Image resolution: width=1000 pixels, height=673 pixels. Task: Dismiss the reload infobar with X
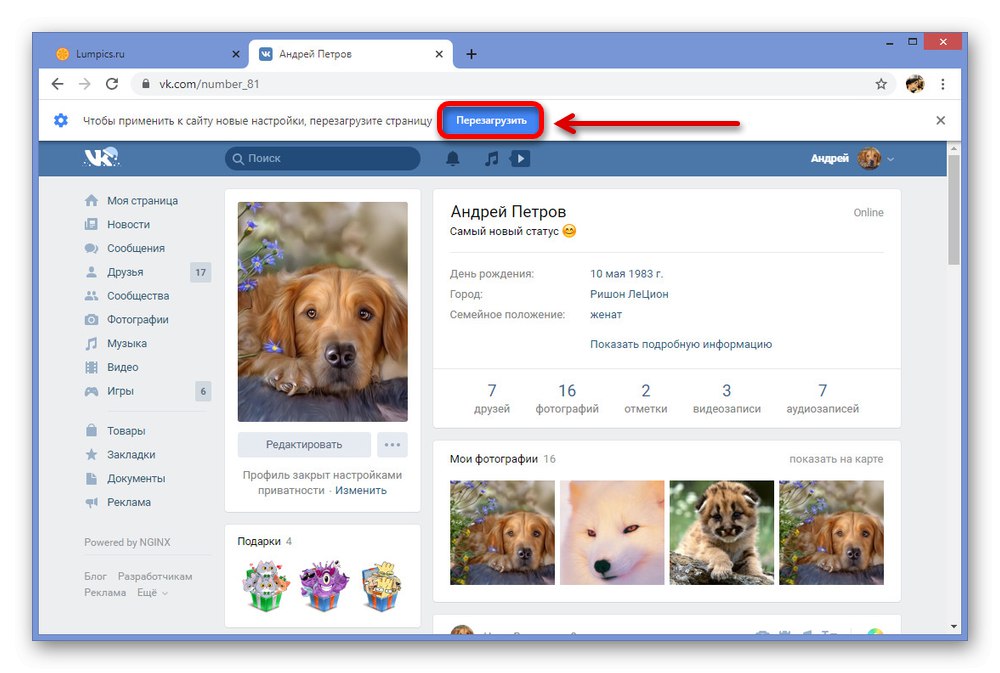940,120
